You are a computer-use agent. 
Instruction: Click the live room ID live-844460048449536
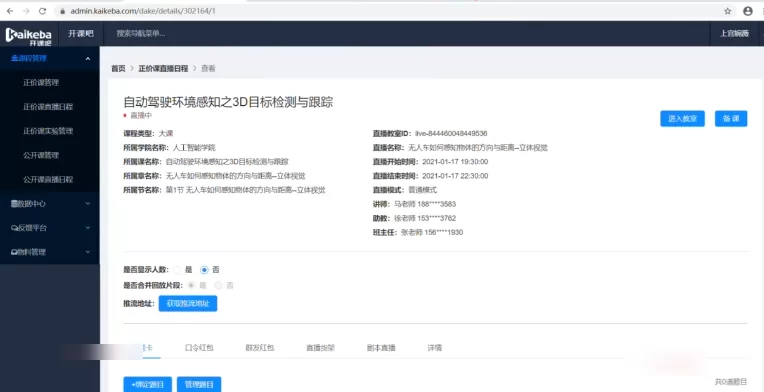[451, 133]
